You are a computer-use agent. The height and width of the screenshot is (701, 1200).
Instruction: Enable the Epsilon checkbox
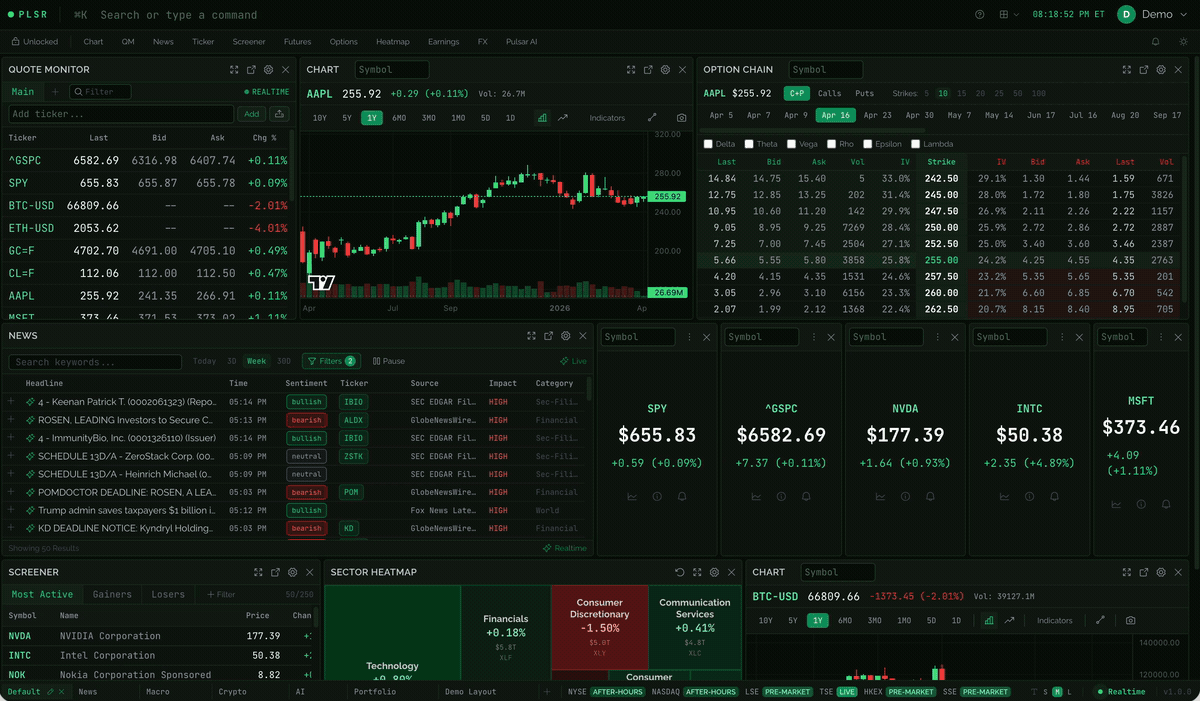pos(867,144)
